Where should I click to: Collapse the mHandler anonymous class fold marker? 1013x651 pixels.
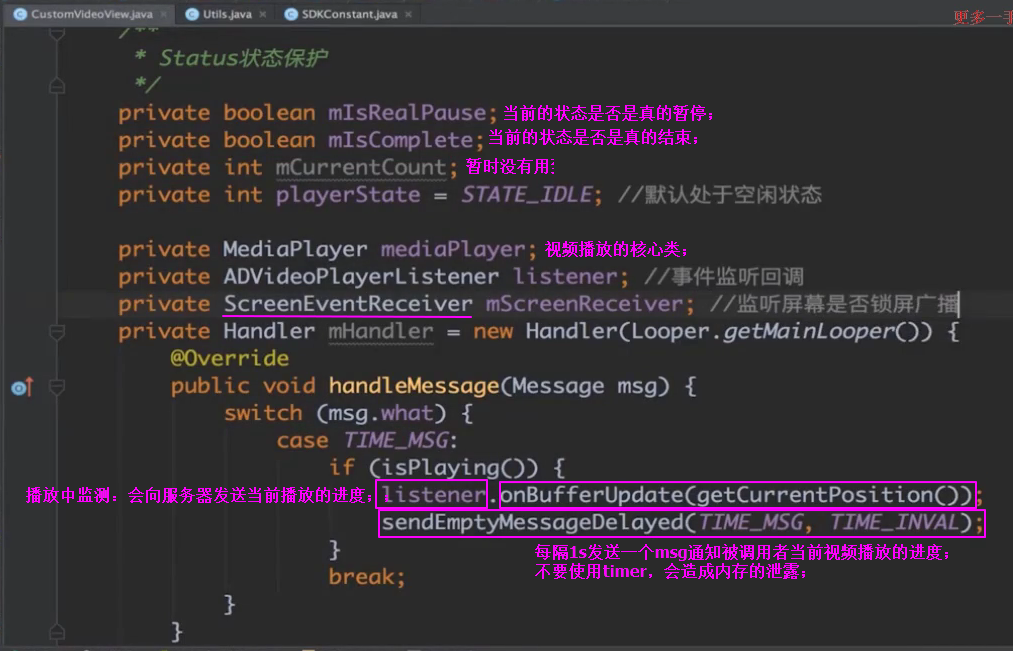tap(57, 333)
